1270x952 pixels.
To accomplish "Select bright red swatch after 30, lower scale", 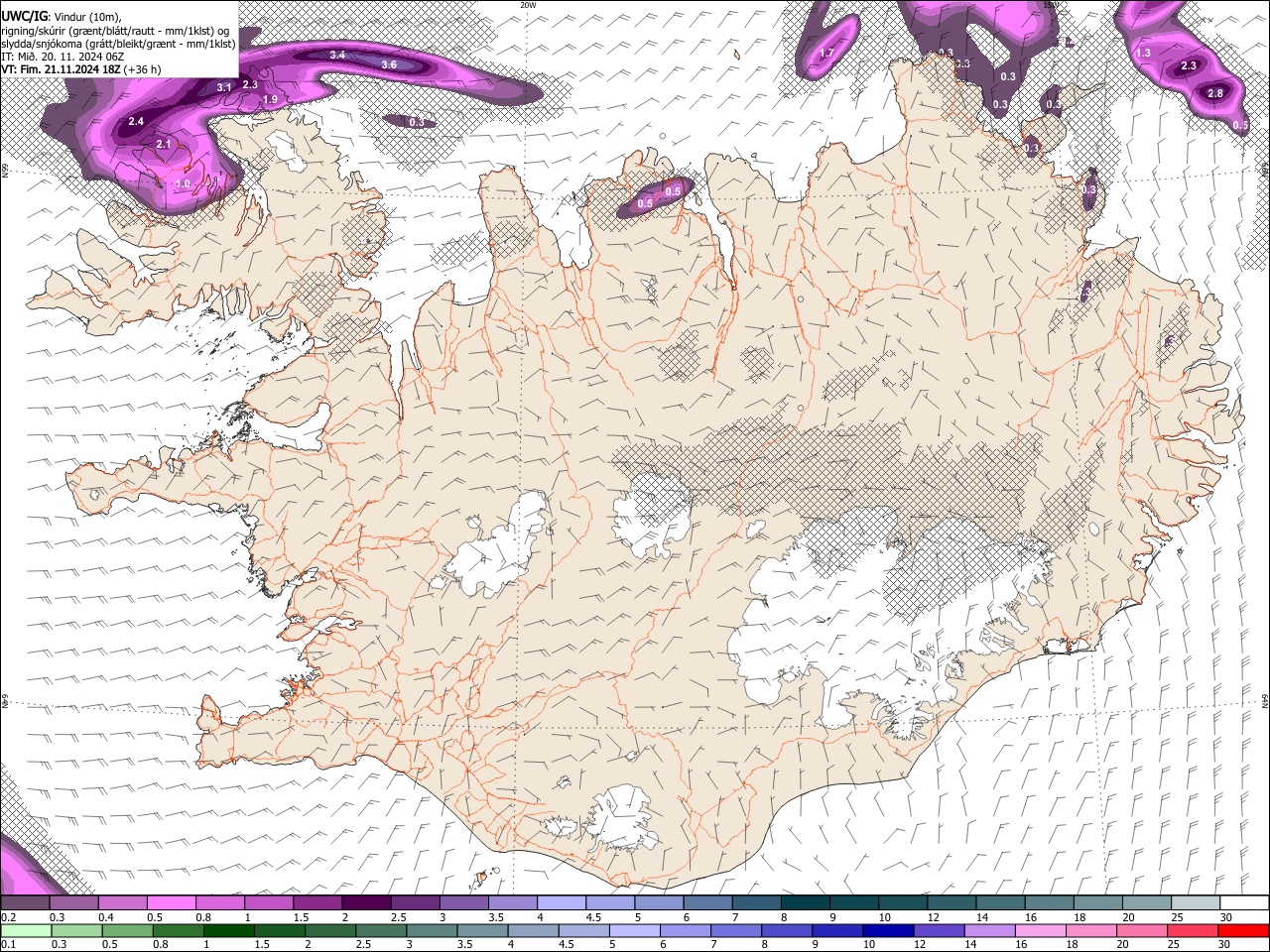I will tap(1244, 930).
